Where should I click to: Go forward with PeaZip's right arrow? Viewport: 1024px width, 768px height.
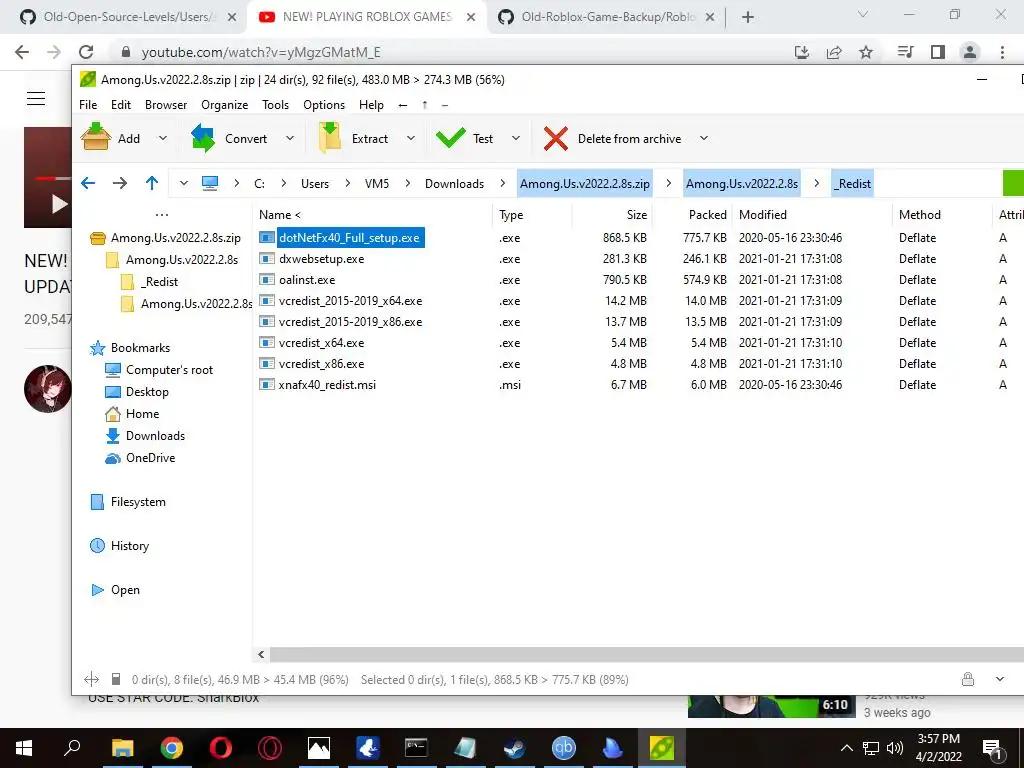click(x=120, y=184)
